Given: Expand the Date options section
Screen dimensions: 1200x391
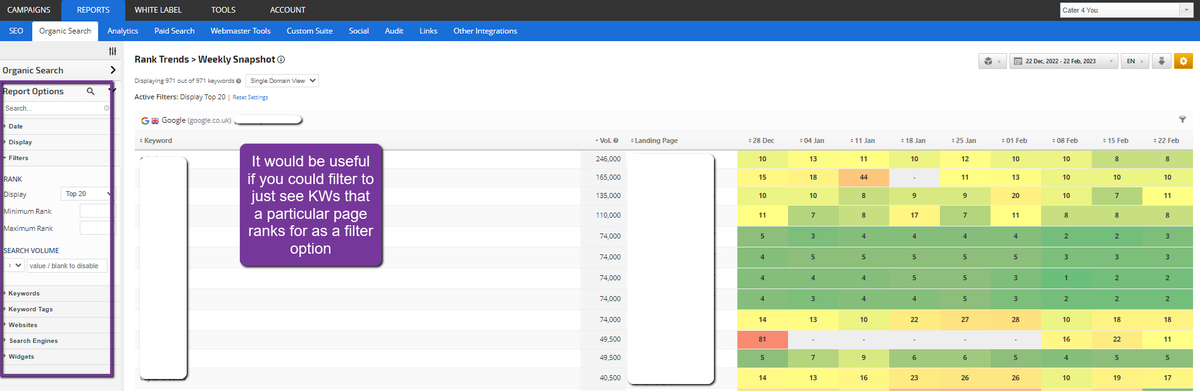Looking at the screenshot, I should point(16,126).
